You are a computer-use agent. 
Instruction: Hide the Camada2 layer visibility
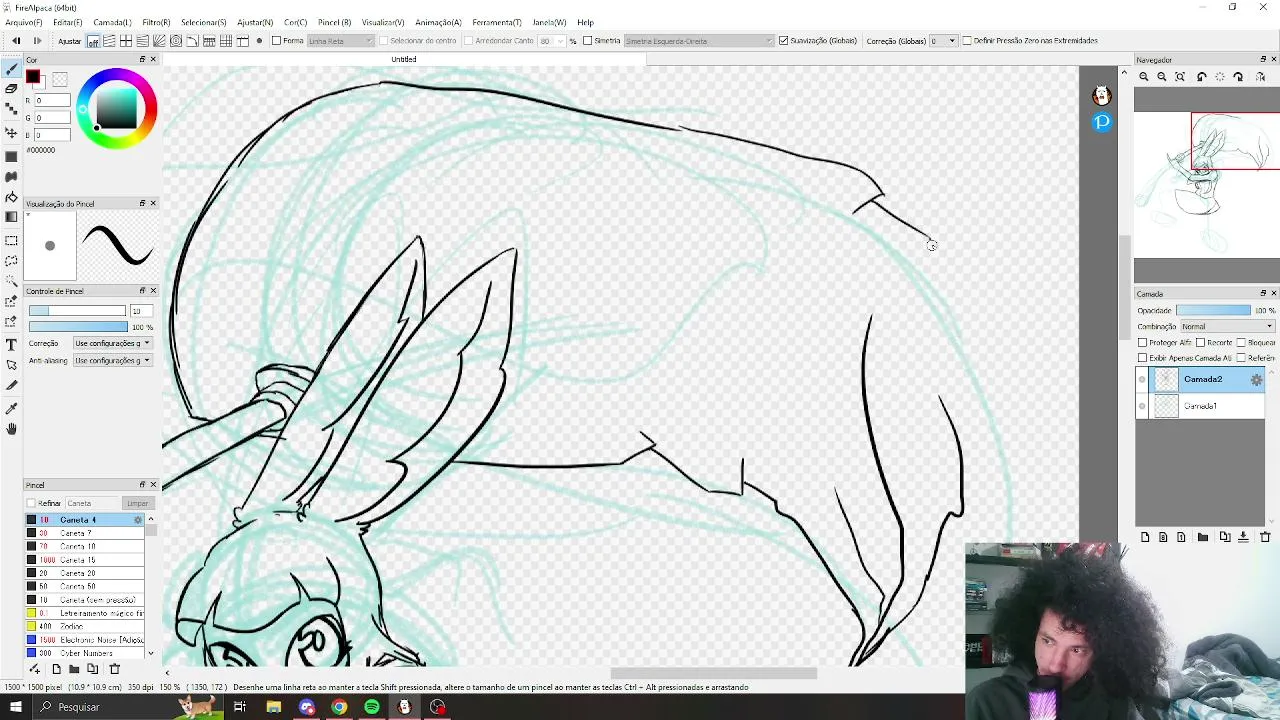coord(1142,380)
